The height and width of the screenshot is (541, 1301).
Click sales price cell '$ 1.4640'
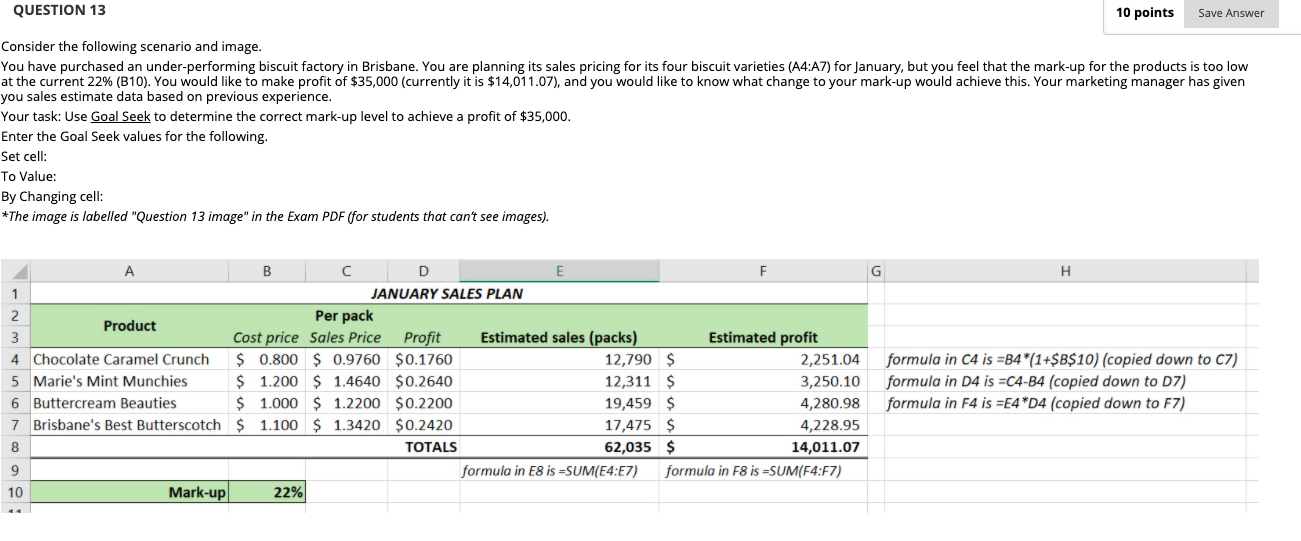coord(346,382)
